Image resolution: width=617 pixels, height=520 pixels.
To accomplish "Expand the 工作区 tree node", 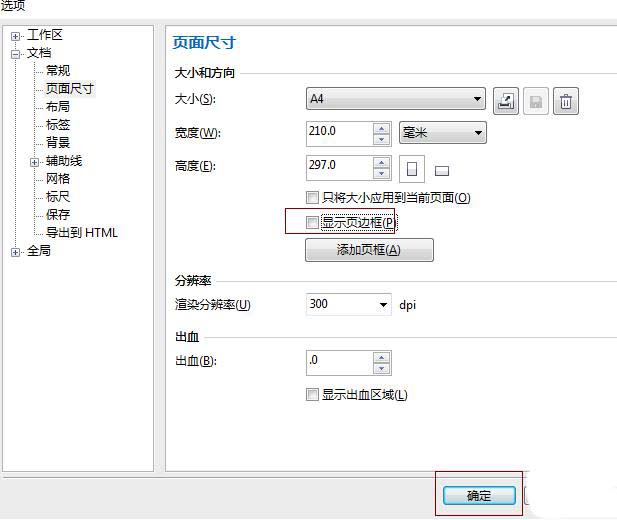I will 15,36.
